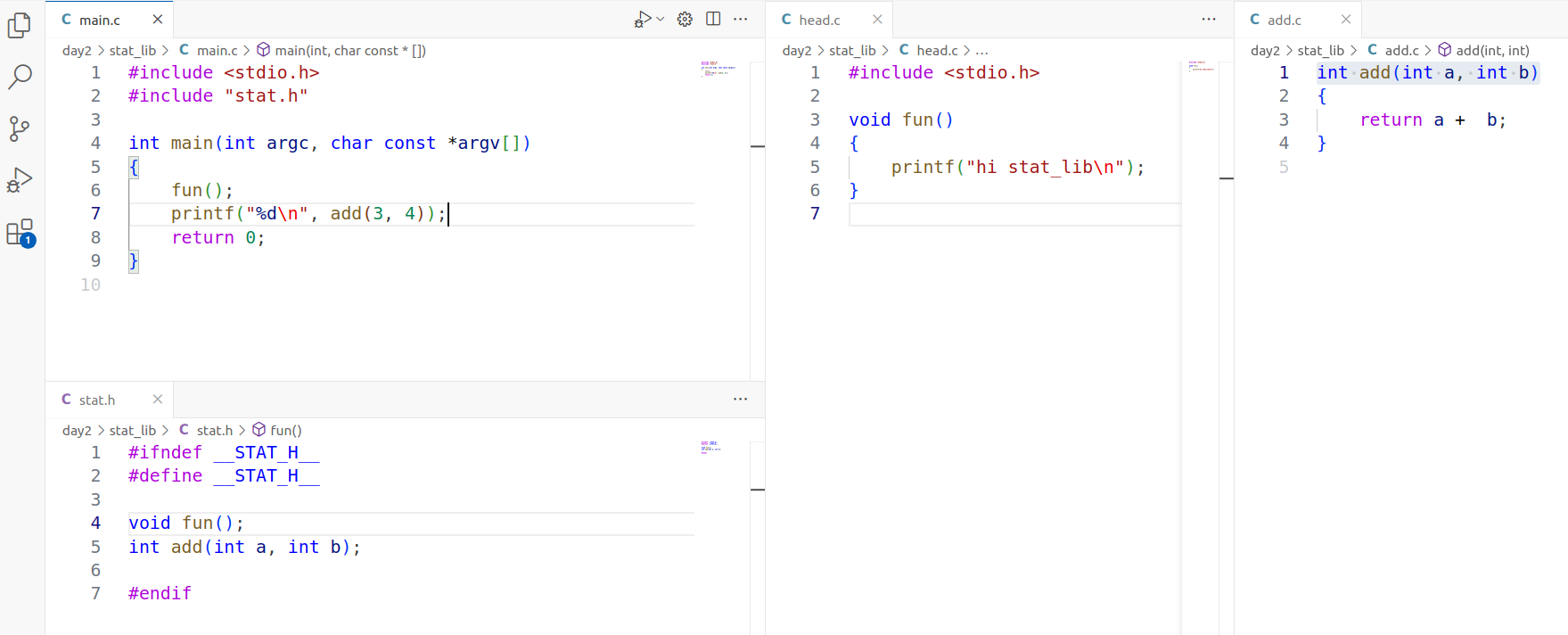Run the C file with play-debug icon
Viewport: 1568px width, 635px height.
coord(643,20)
